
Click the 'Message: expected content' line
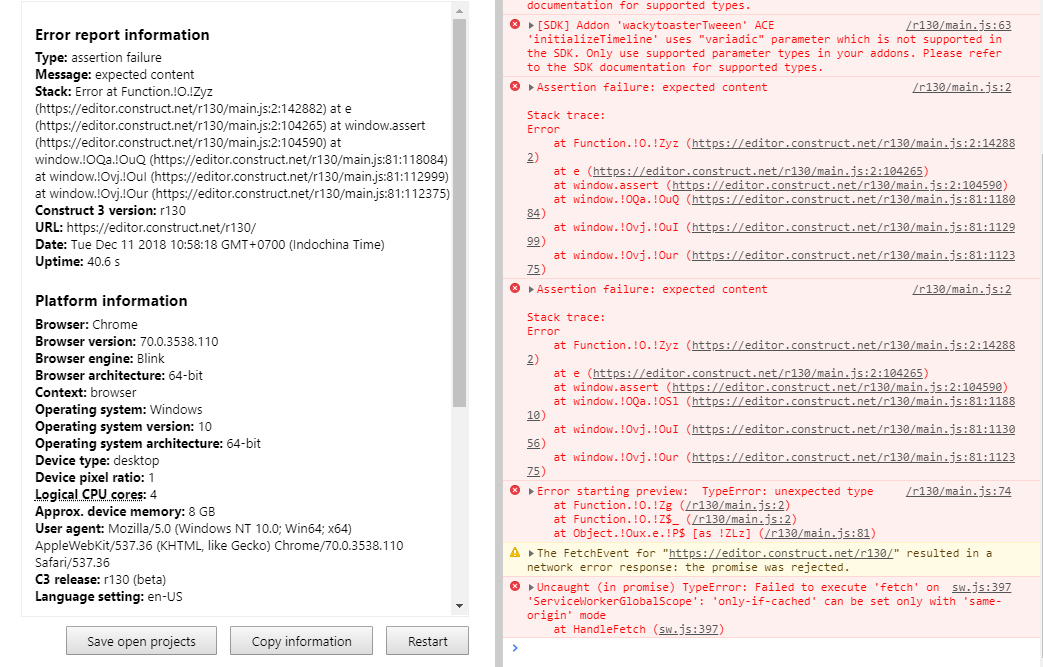pyautogui.click(x=115, y=74)
